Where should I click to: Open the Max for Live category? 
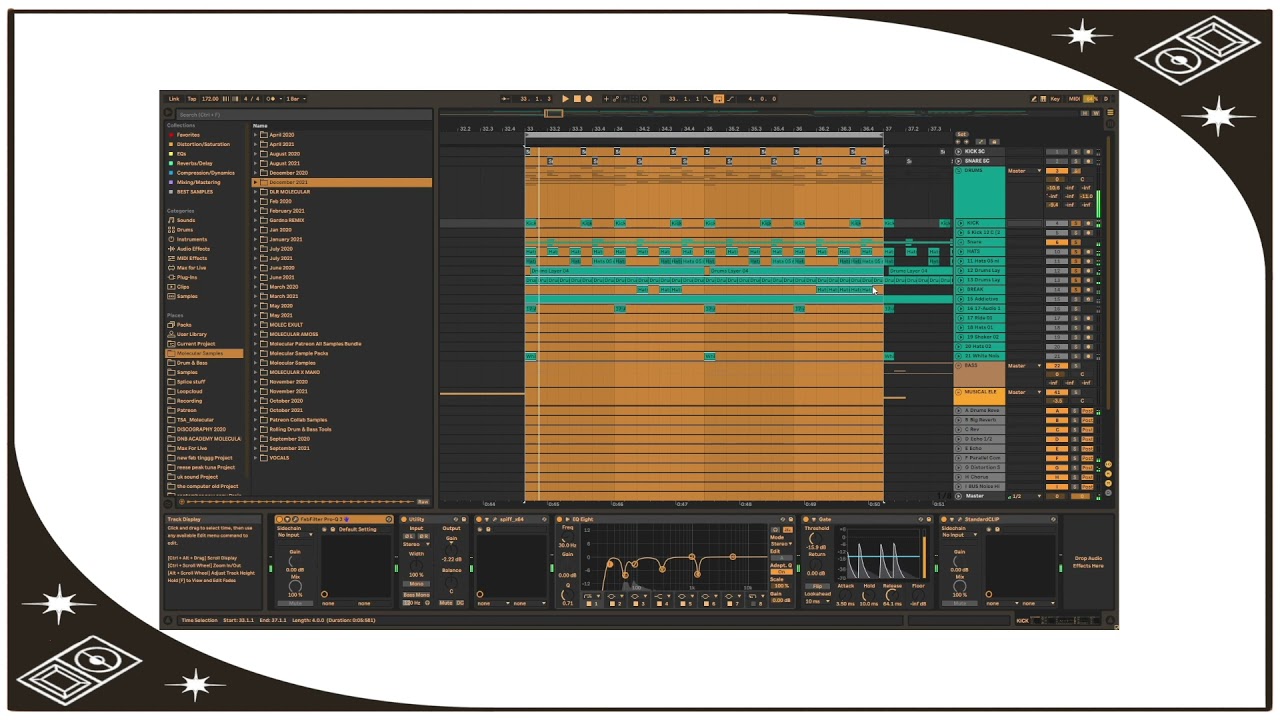[191, 268]
